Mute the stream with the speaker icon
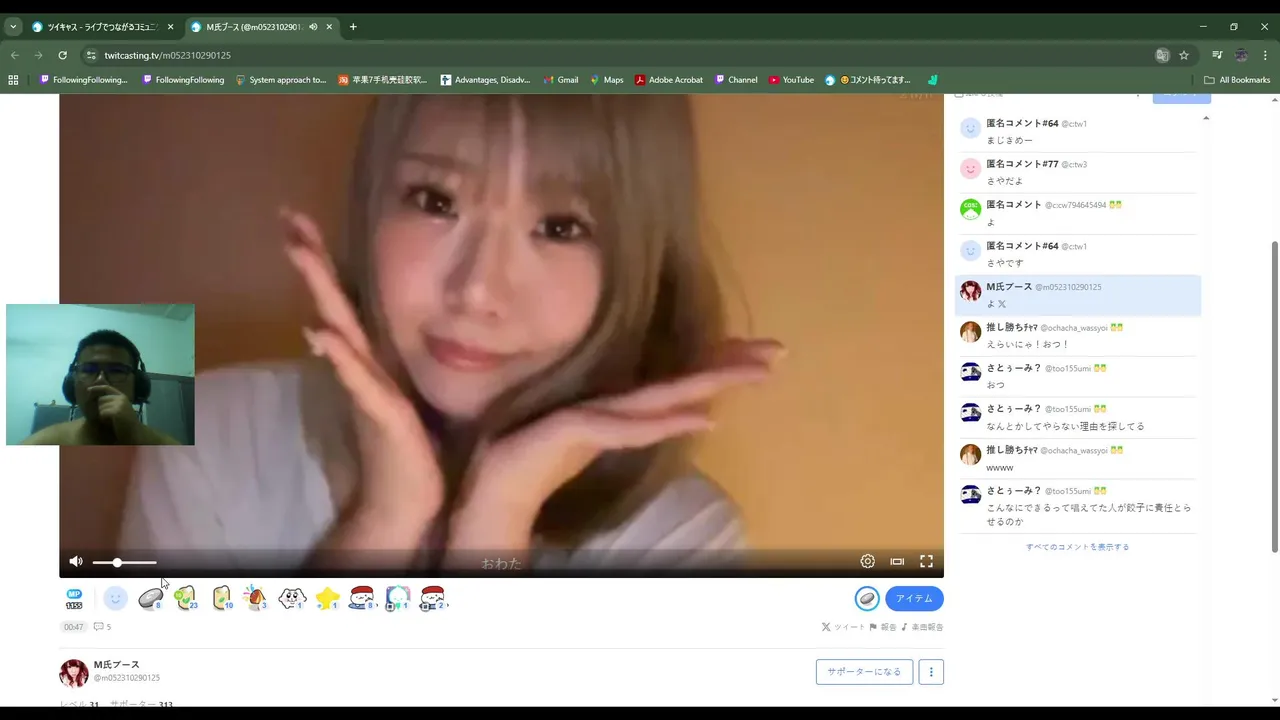Screen dimensions: 1280x720 coord(76,562)
